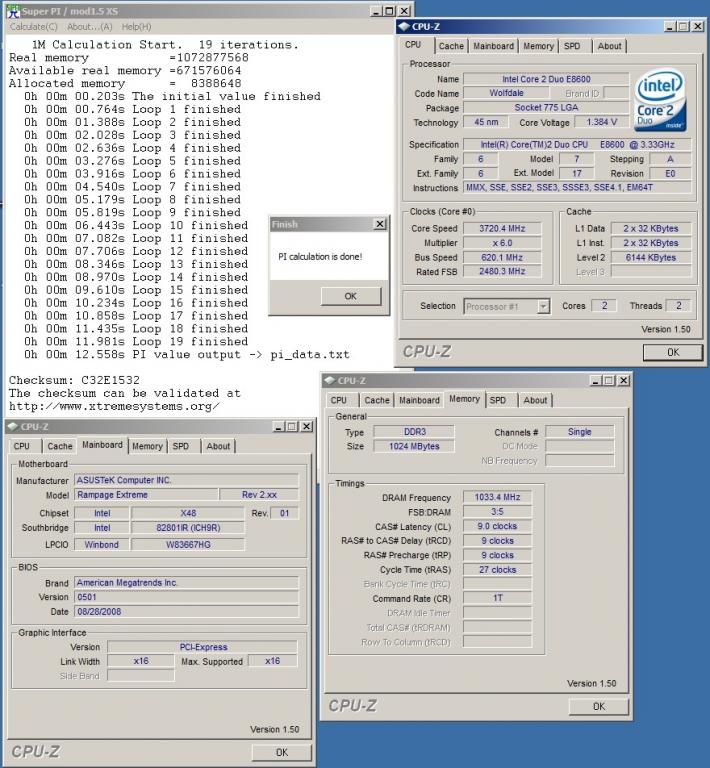Open Cache tab in the Mainboard window
This screenshot has height=768, width=710.
coord(60,446)
